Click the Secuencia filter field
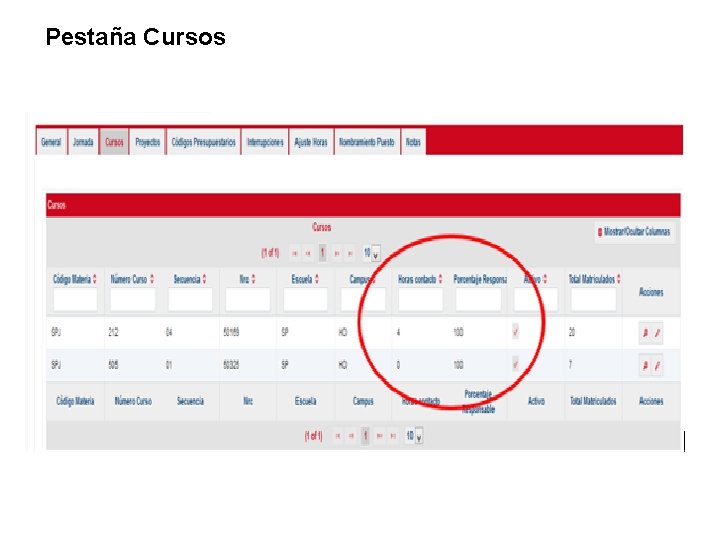The height and width of the screenshot is (540, 720). point(190,299)
